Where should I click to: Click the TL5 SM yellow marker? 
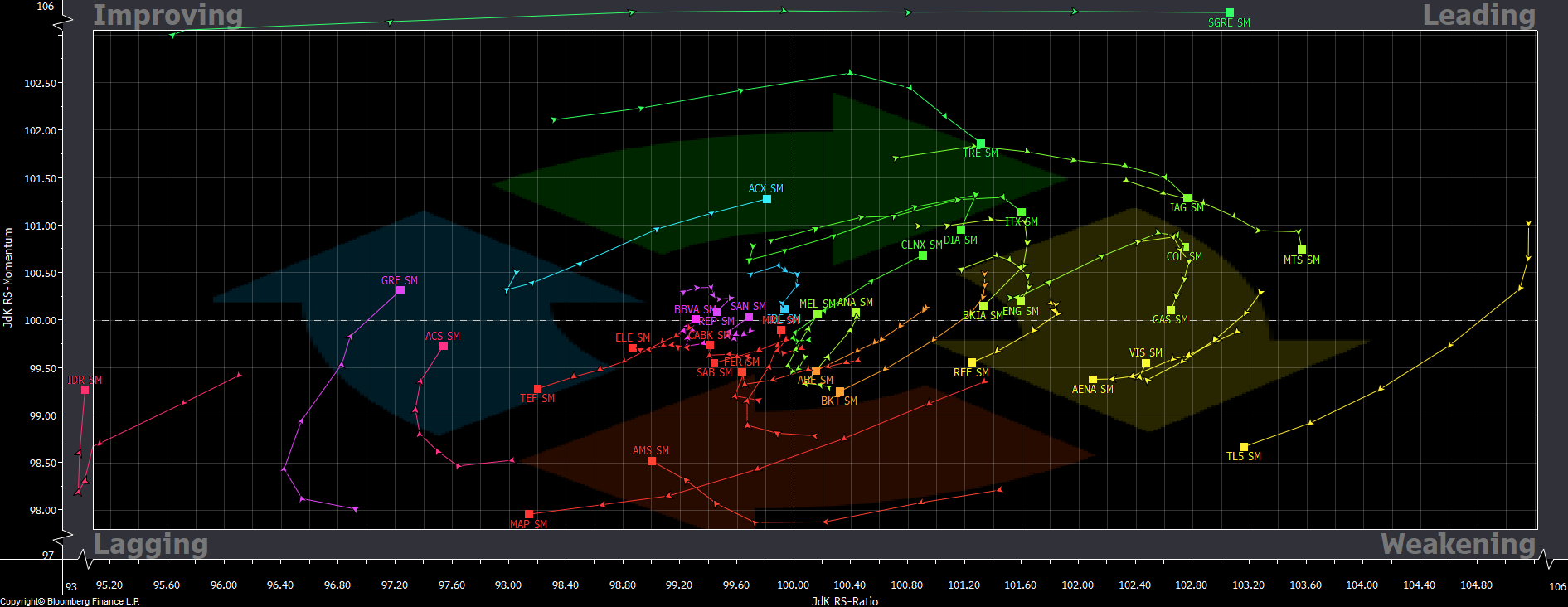coord(1244,447)
